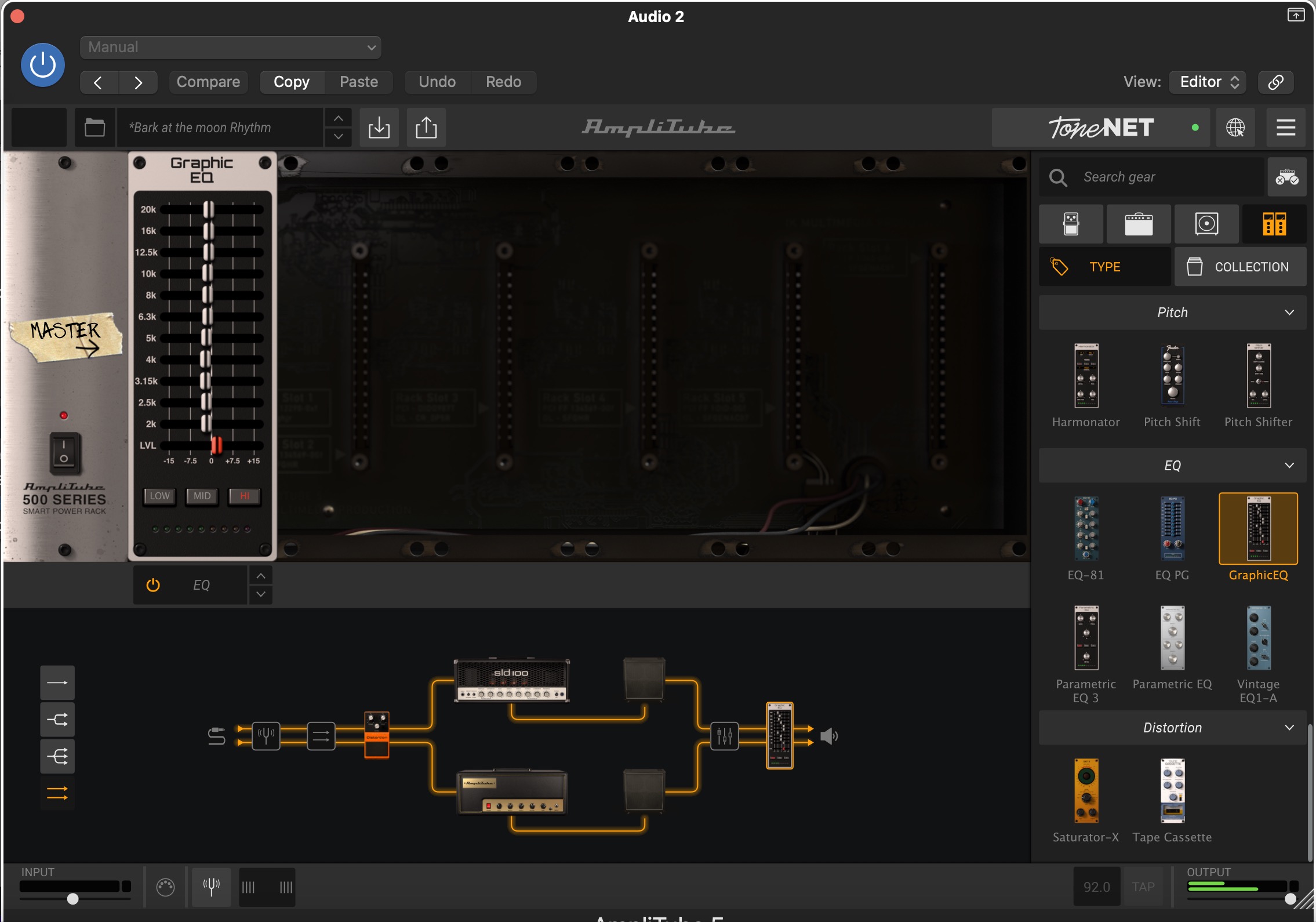Click the Undo button

point(437,82)
